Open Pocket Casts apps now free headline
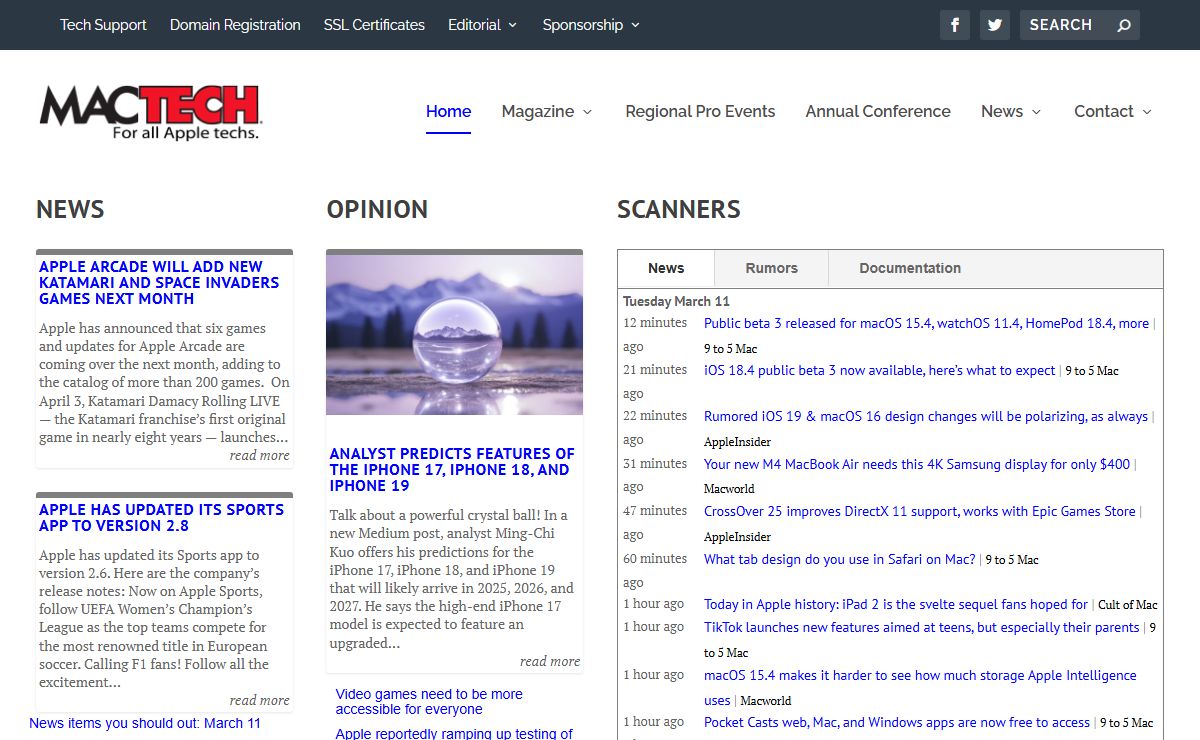Screen dimensions: 1200x740 [x=897, y=722]
